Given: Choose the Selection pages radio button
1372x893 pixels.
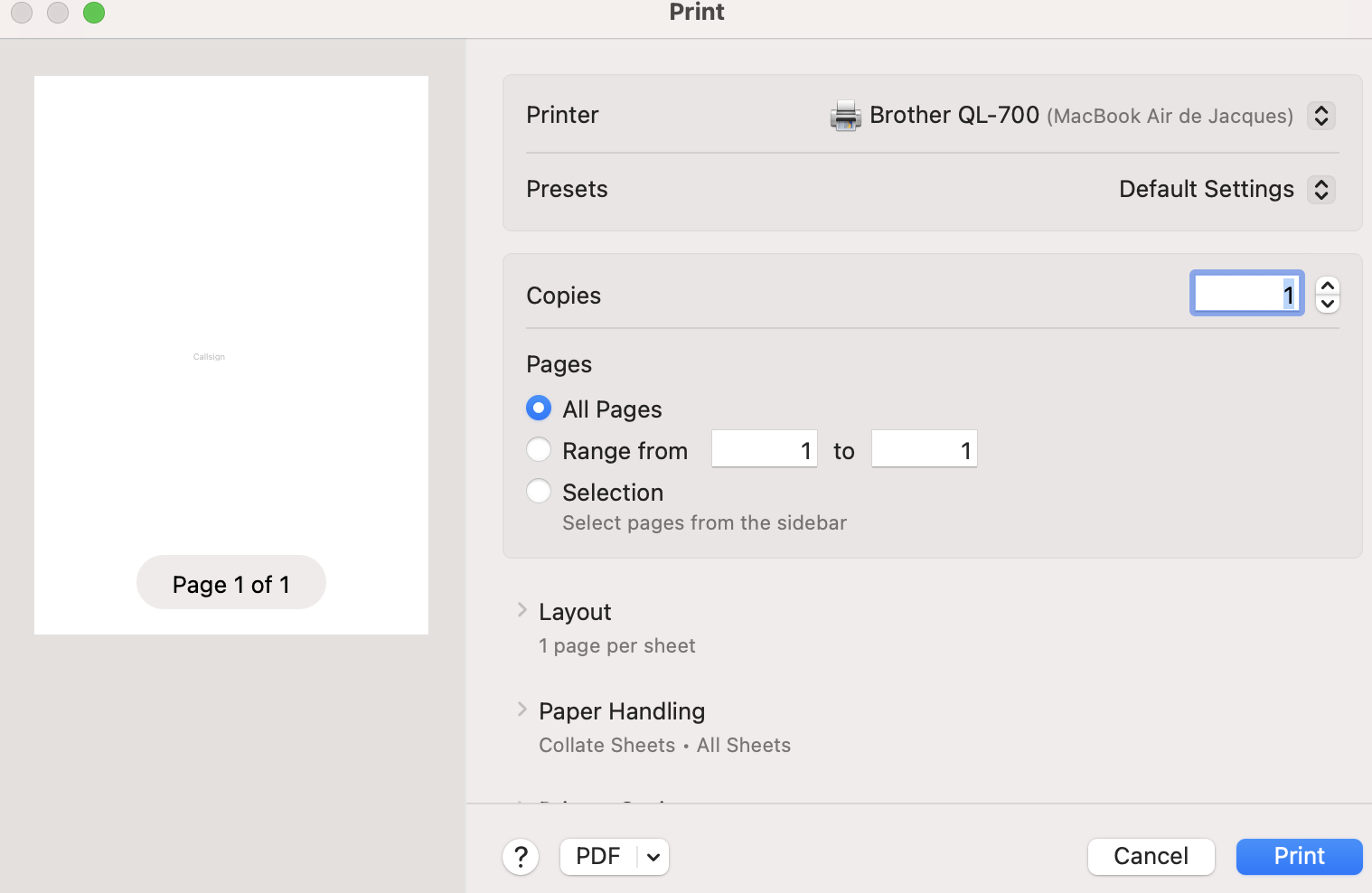Looking at the screenshot, I should click(x=539, y=492).
